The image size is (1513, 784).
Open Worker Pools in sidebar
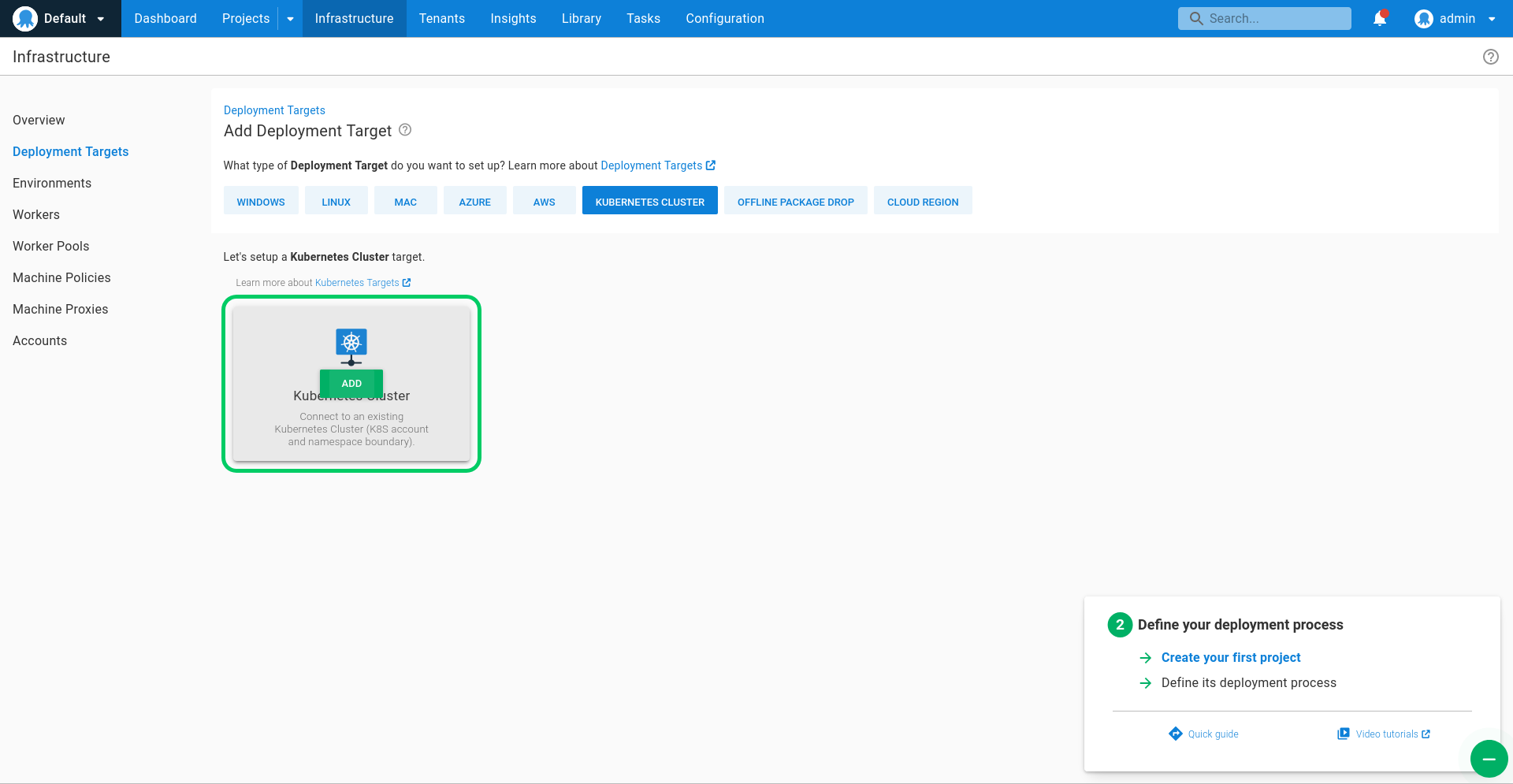pyautogui.click(x=51, y=246)
